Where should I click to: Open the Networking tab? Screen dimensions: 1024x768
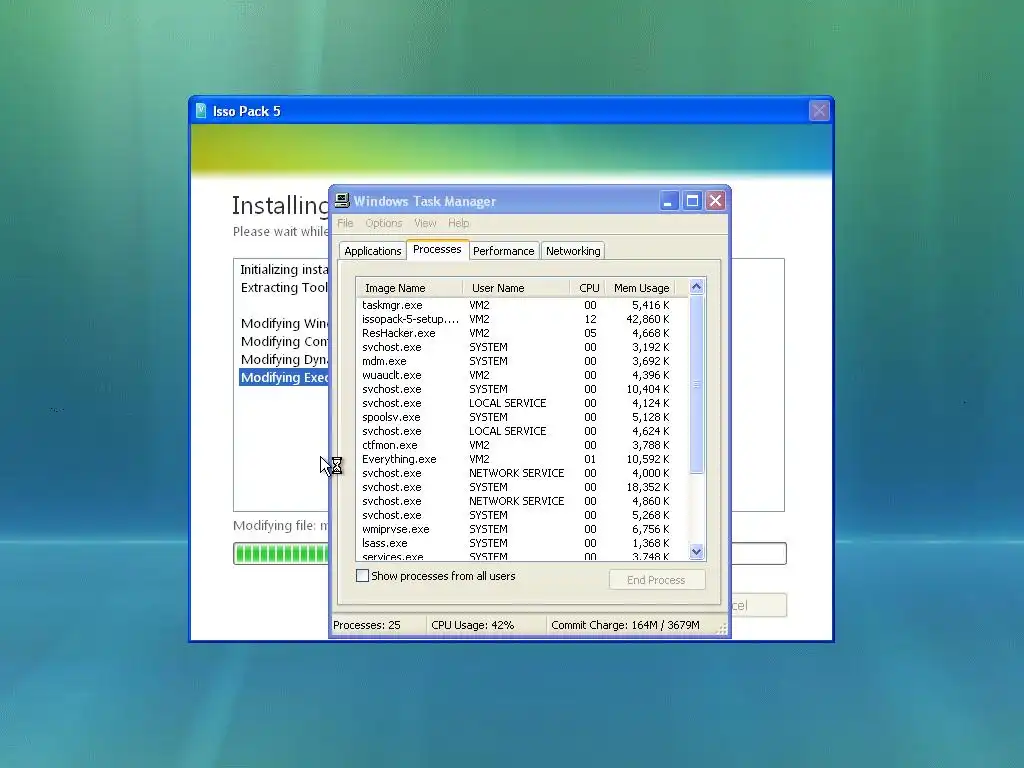click(573, 251)
